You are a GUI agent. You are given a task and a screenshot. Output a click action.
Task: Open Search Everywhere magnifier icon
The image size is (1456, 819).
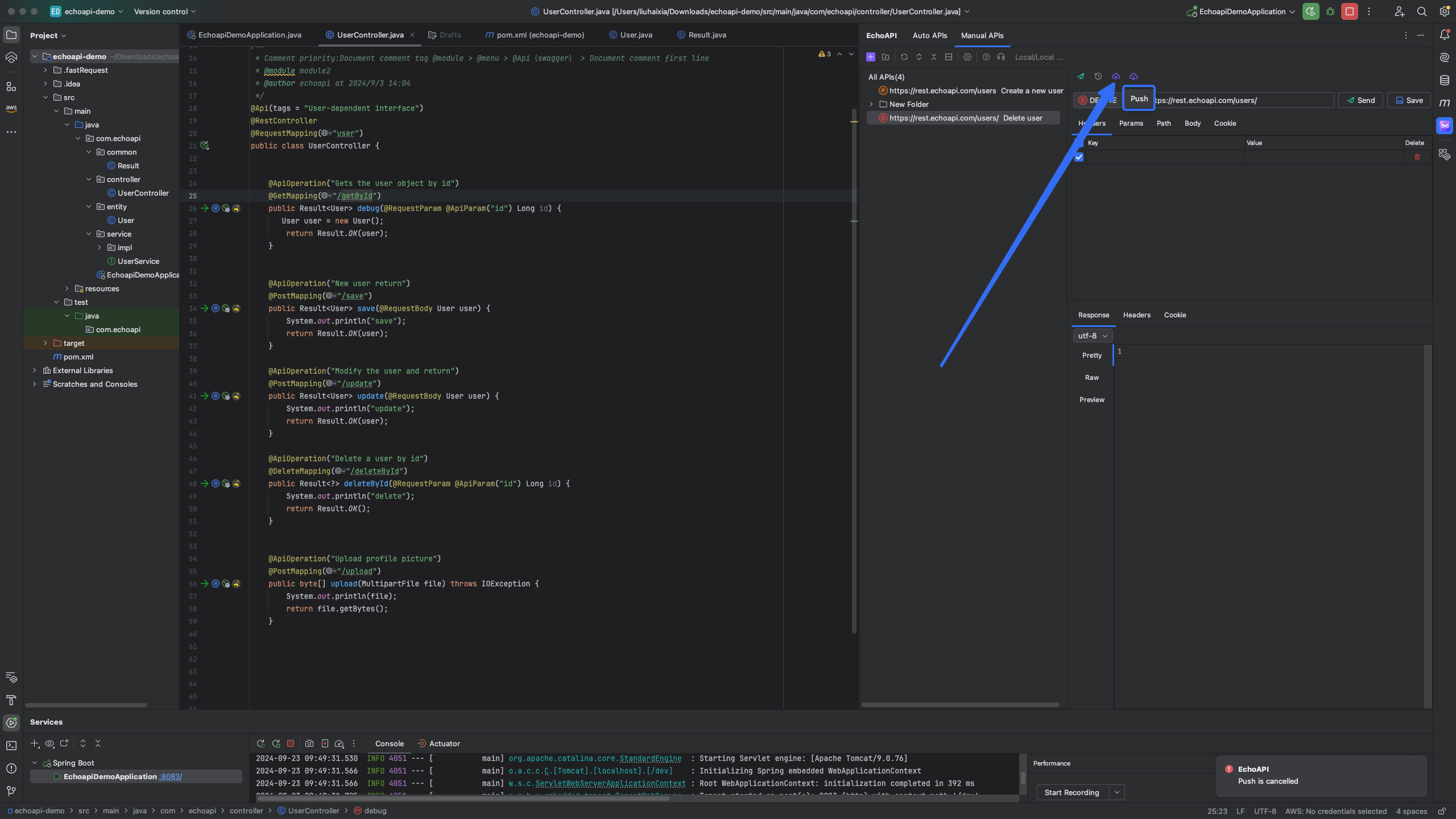(x=1422, y=11)
